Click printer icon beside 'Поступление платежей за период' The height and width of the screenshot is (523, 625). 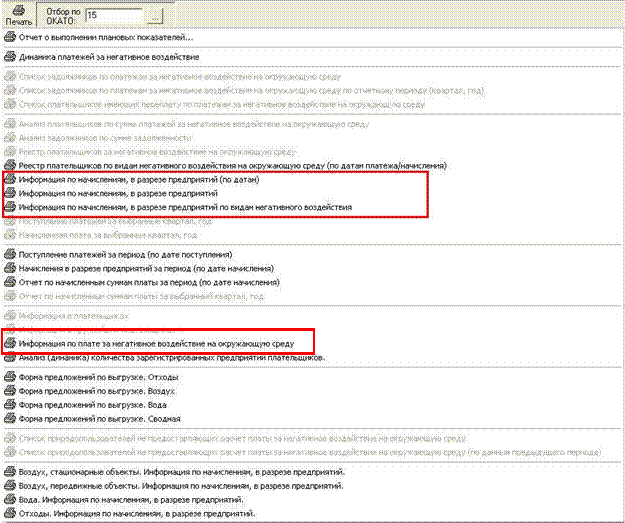10,255
